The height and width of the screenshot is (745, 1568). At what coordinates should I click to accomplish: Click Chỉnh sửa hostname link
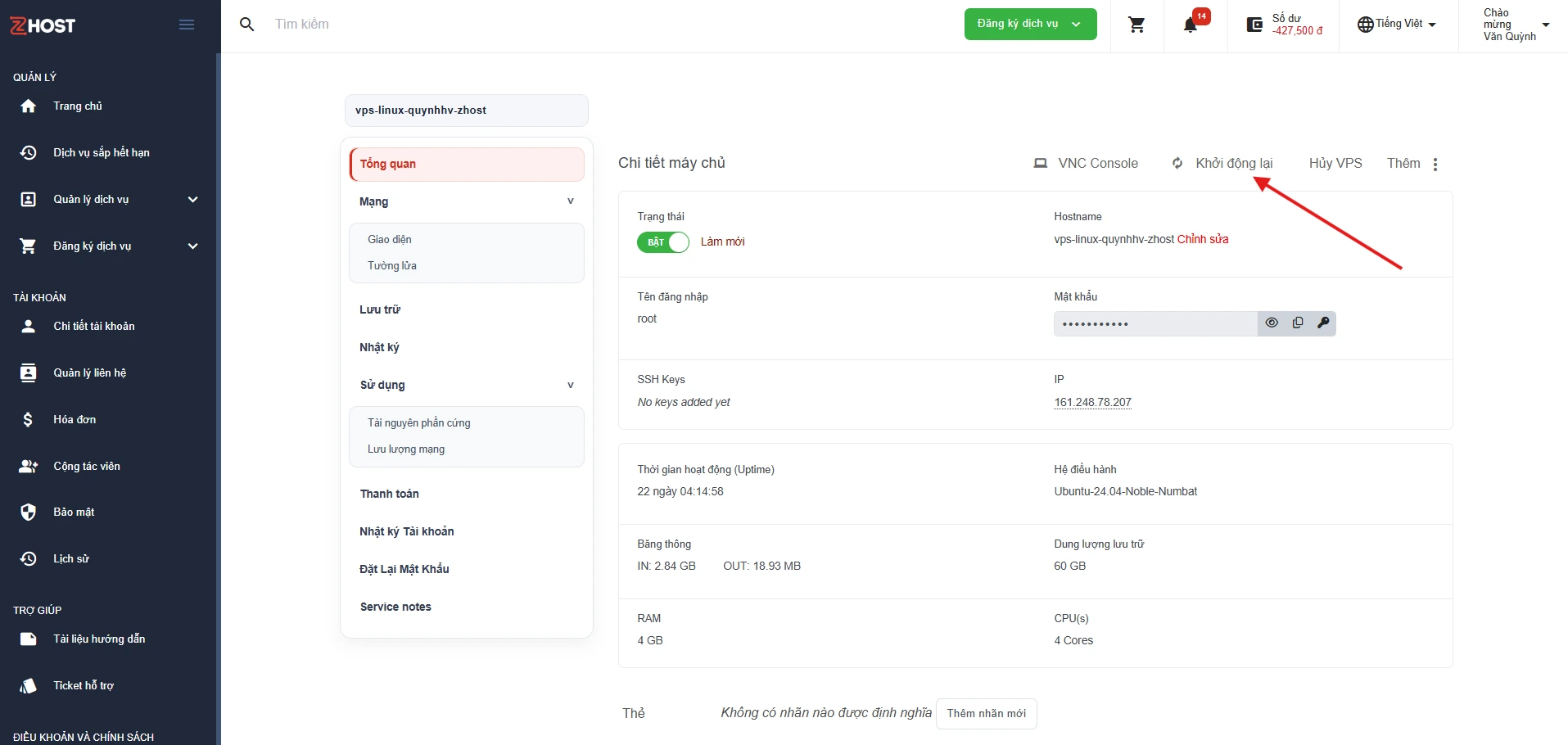coord(1203,239)
